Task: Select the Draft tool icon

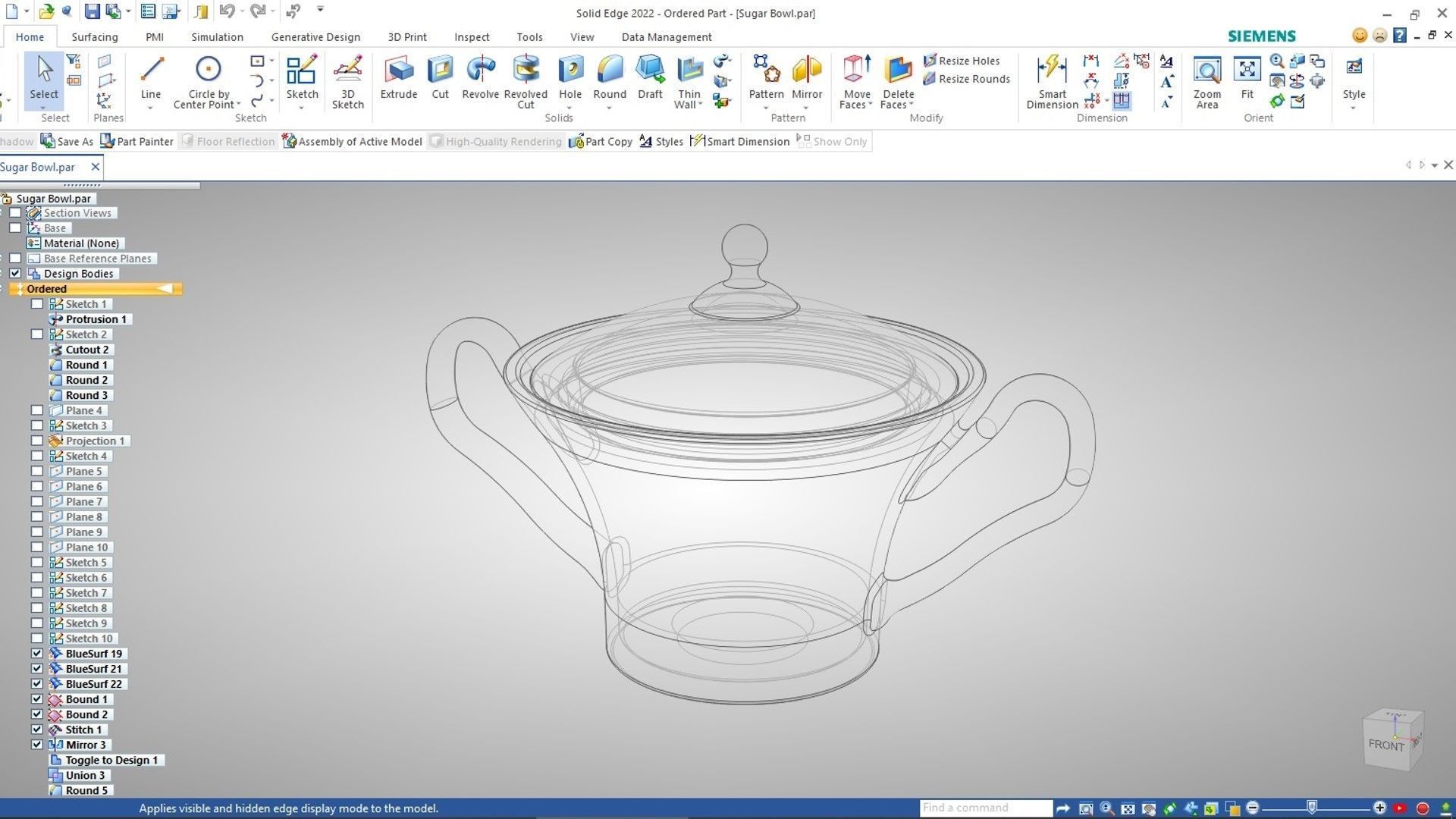Action: (650, 70)
